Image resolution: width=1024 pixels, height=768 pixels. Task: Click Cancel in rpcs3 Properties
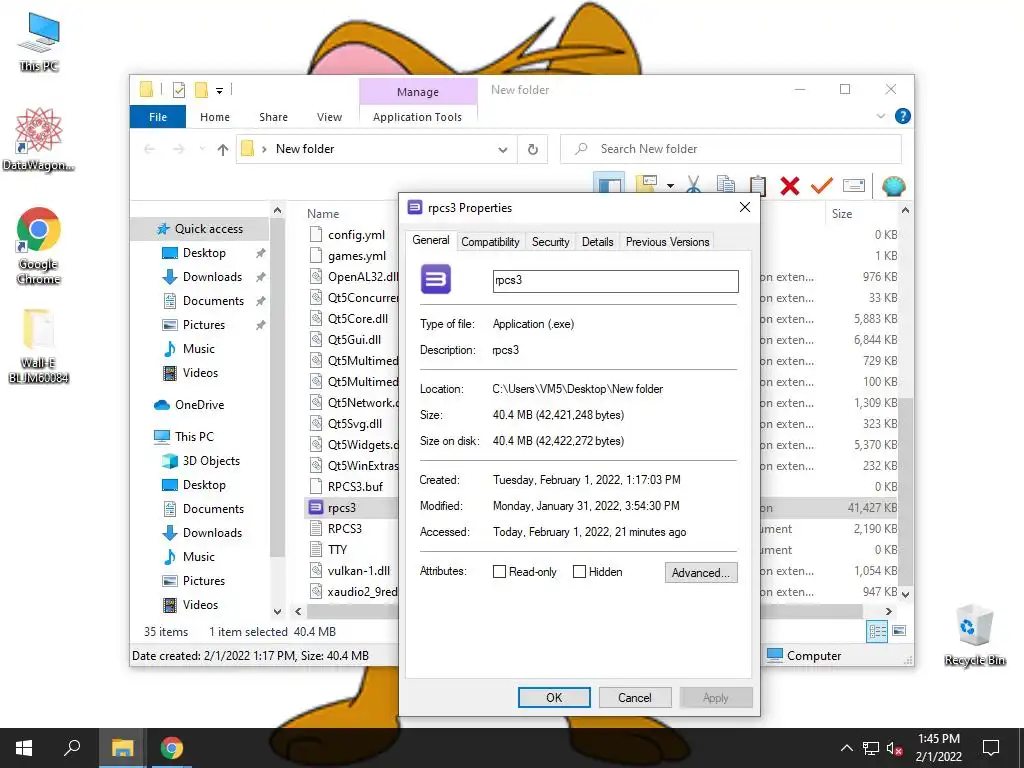(634, 697)
